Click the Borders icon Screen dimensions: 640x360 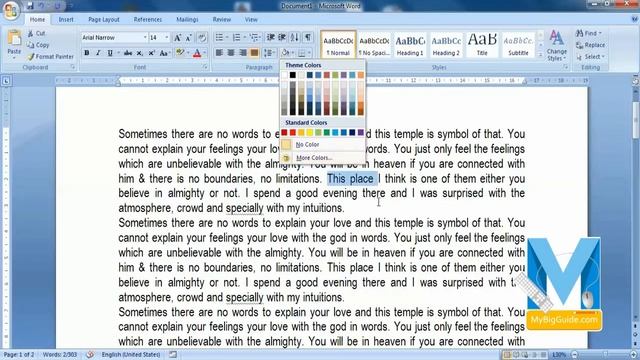point(302,53)
